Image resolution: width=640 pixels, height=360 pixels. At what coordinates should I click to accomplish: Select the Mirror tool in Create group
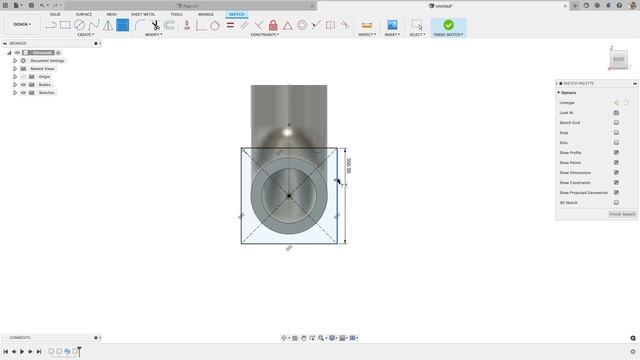coord(108,25)
